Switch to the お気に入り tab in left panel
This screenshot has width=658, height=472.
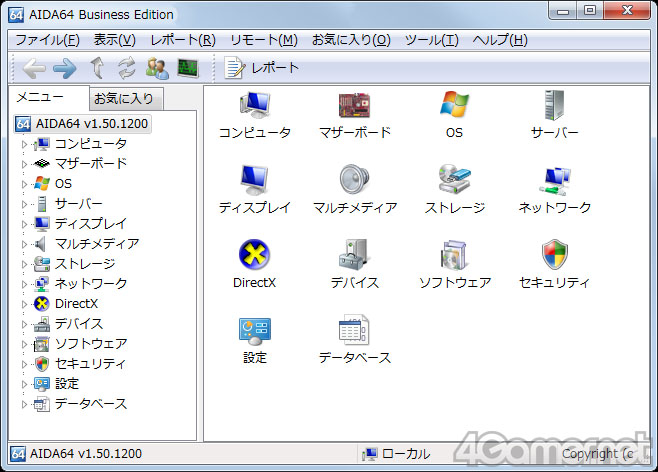[x=126, y=99]
